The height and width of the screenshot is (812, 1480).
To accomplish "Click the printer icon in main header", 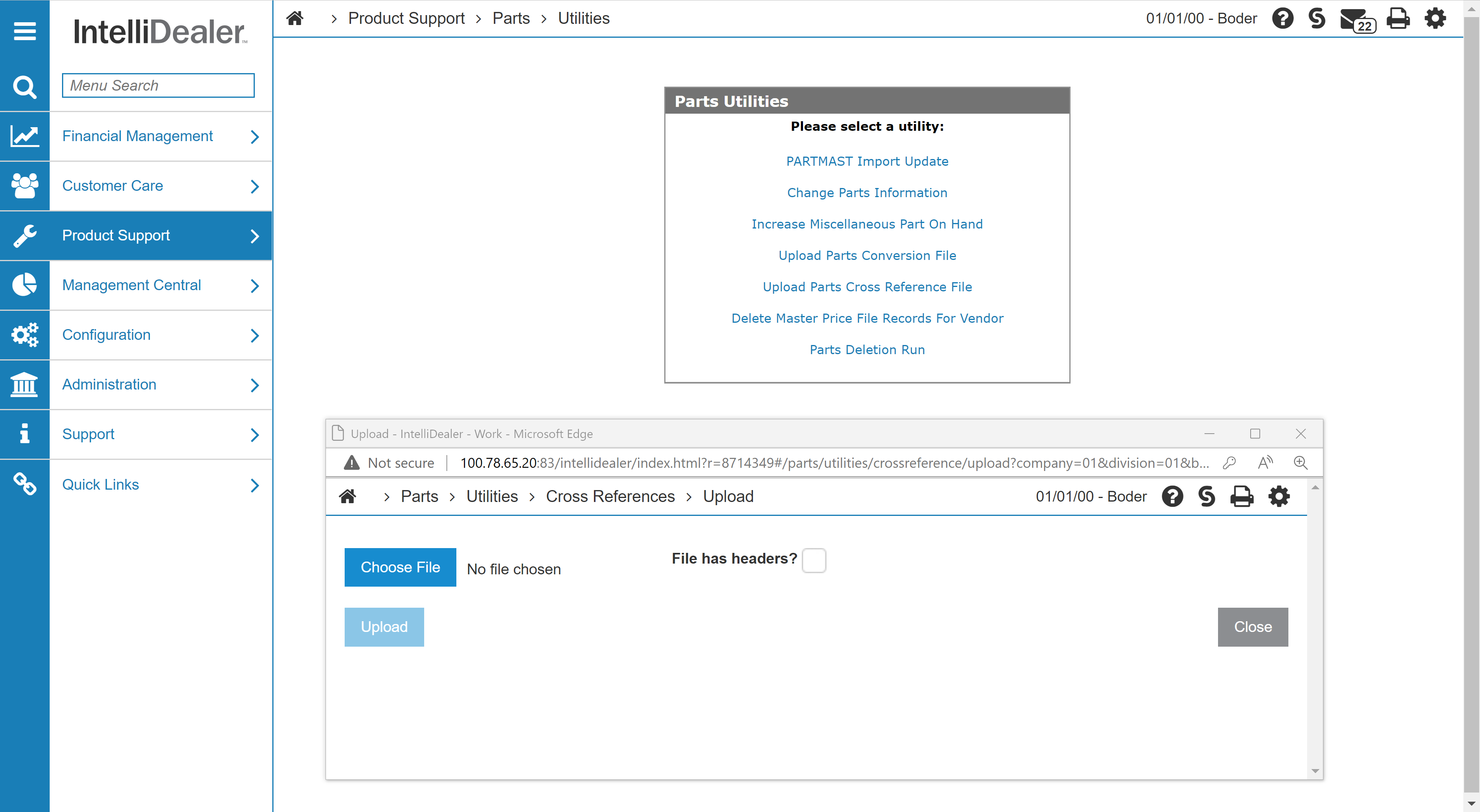I will [1398, 18].
